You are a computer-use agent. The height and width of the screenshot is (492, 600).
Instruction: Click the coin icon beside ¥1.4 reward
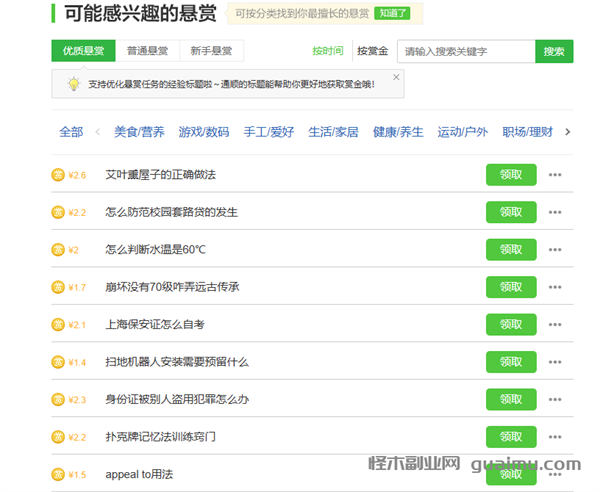click(x=58, y=362)
